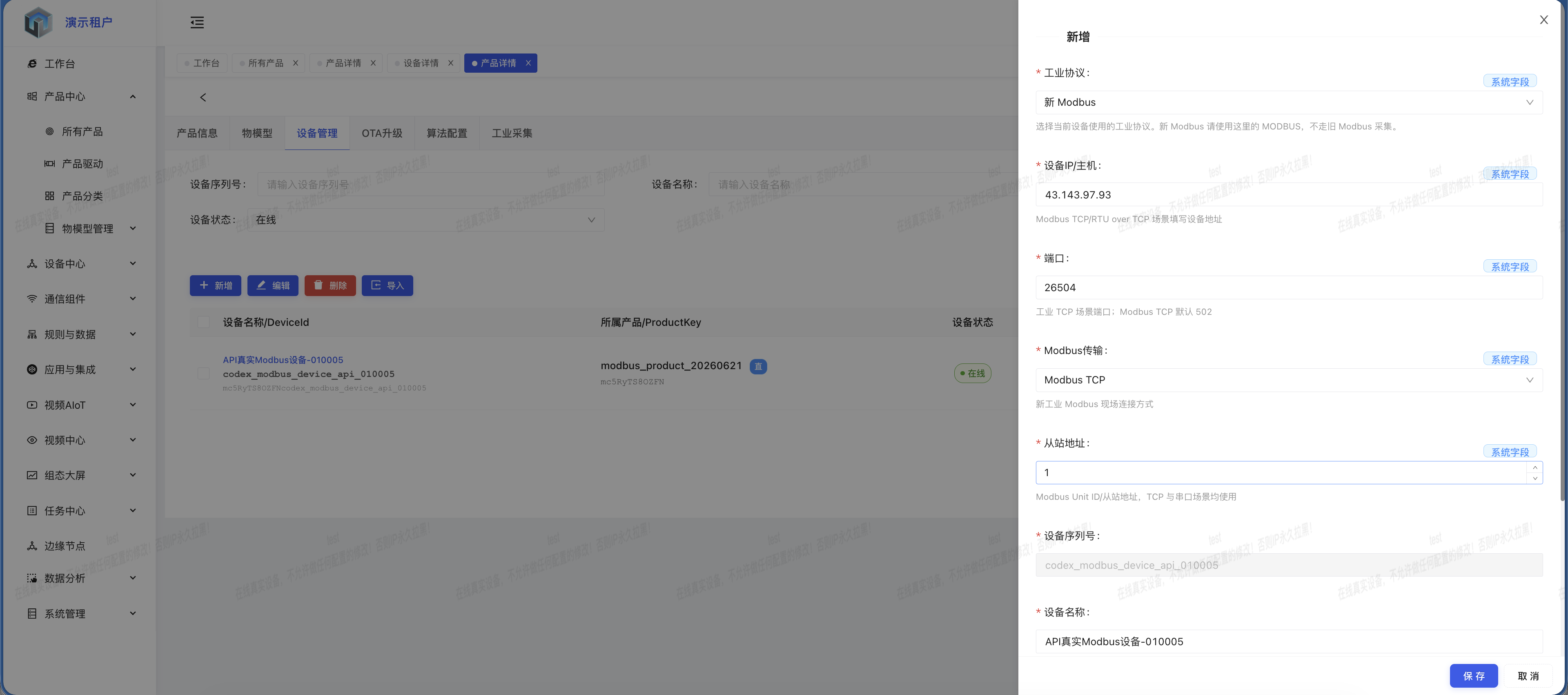This screenshot has height=695, width=1568.
Task: Open the API真实Modbus设备-010005 device link
Action: click(x=283, y=360)
